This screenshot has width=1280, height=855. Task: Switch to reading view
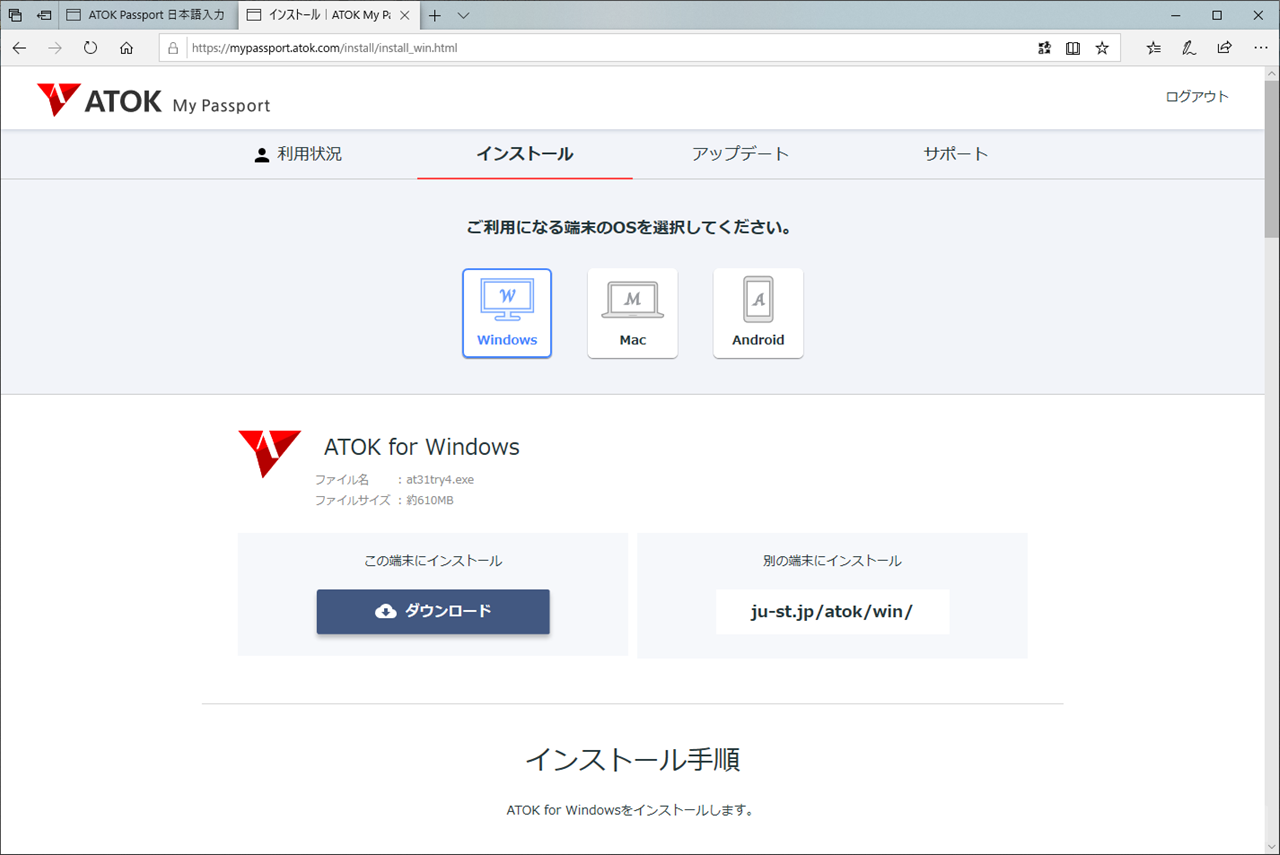(1073, 48)
